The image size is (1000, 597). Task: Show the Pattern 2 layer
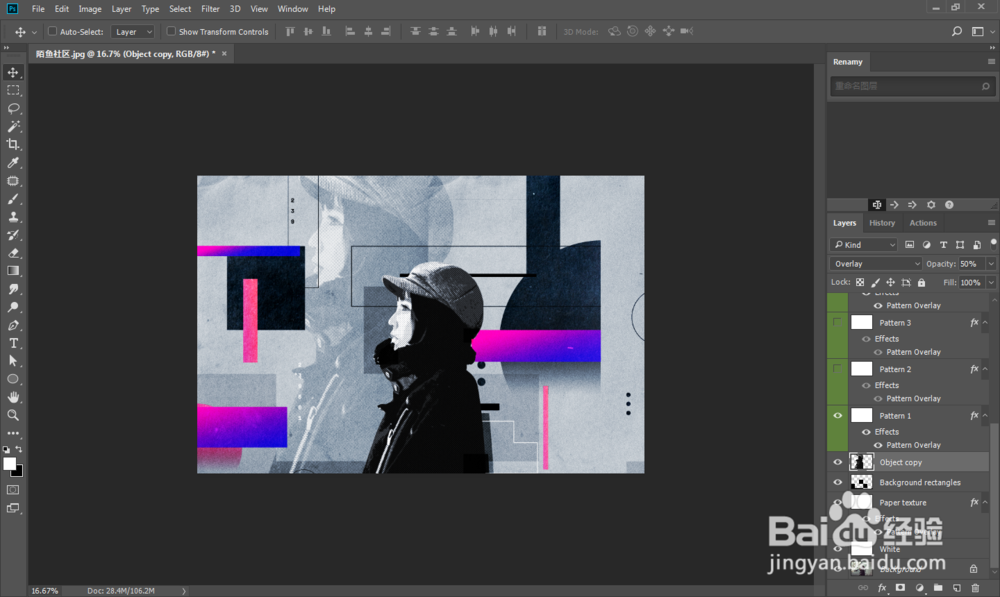[837, 369]
